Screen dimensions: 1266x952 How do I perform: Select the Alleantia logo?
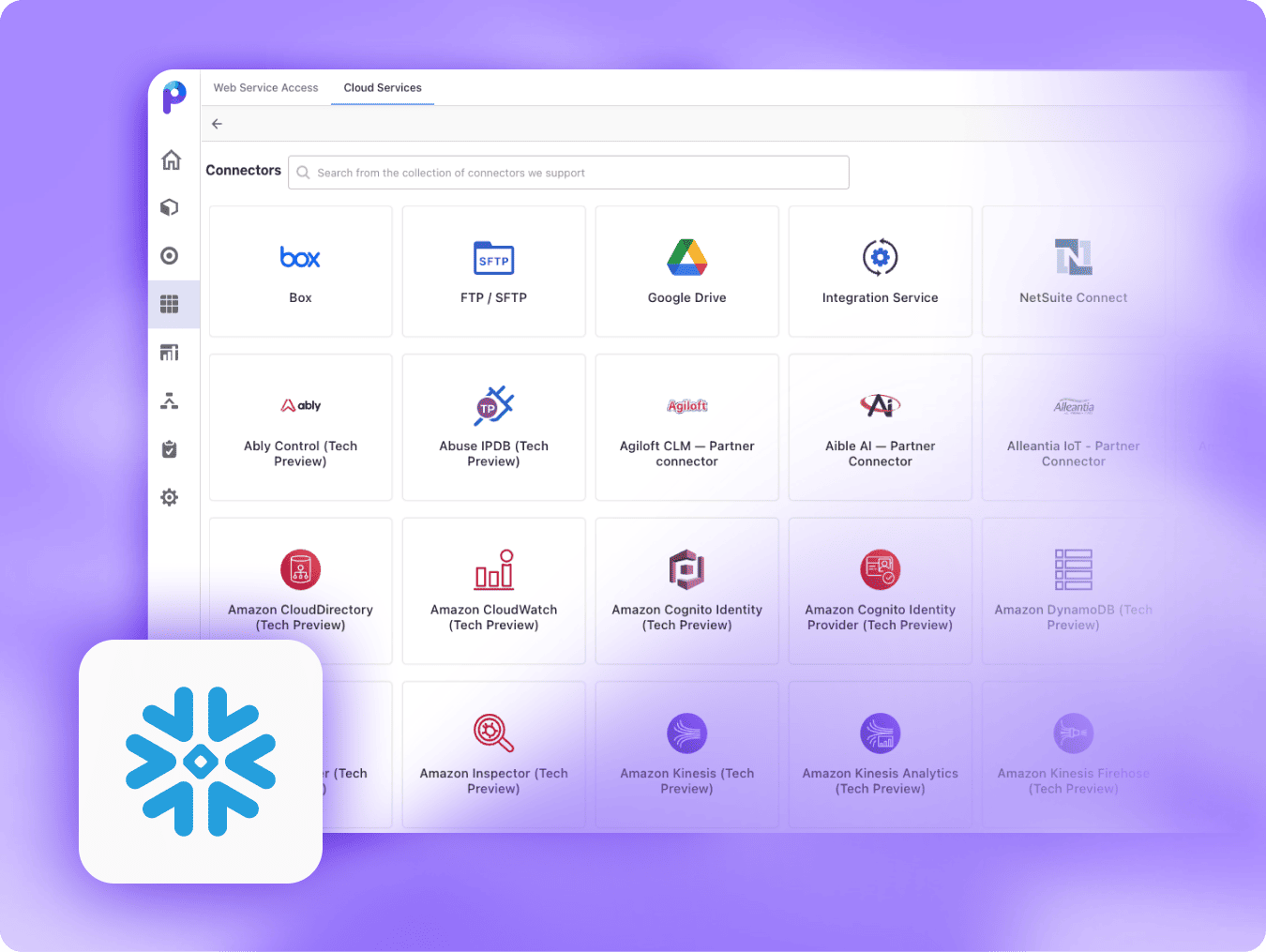pos(1074,406)
